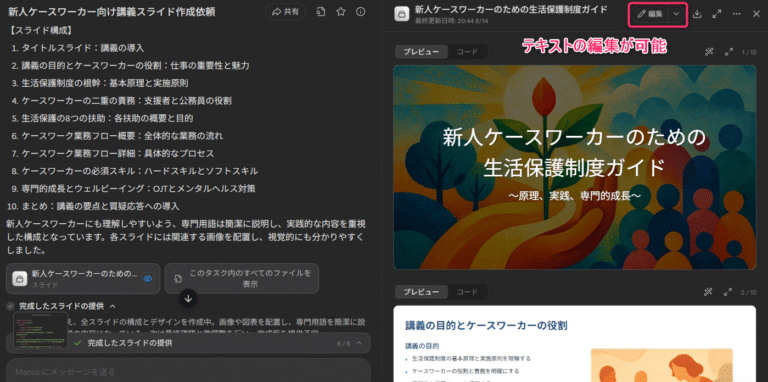Screen dimensions: 768x382
Task: Open the files icon next to 共有
Action: [x=321, y=12]
